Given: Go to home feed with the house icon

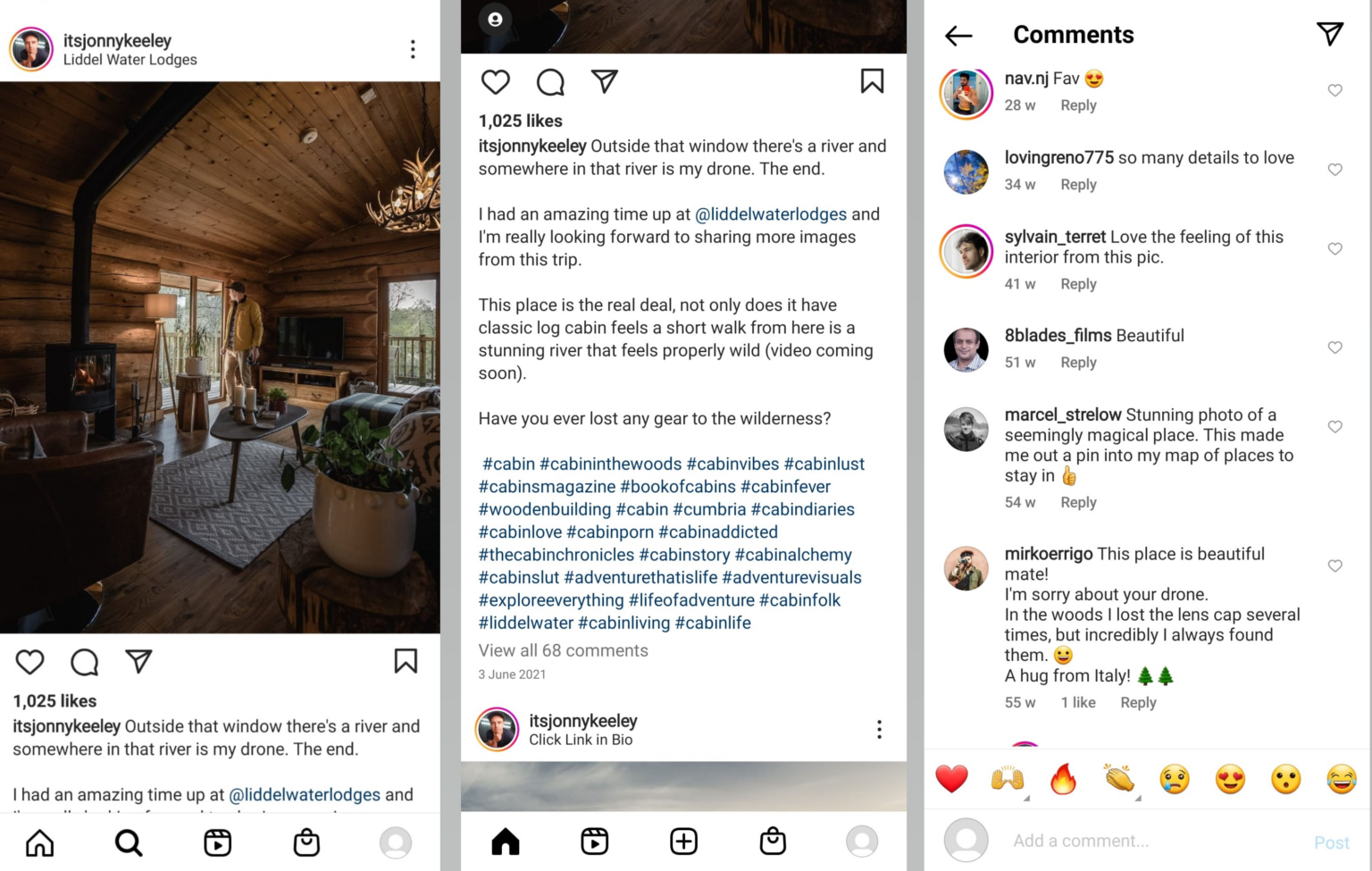Looking at the screenshot, I should 39,842.
